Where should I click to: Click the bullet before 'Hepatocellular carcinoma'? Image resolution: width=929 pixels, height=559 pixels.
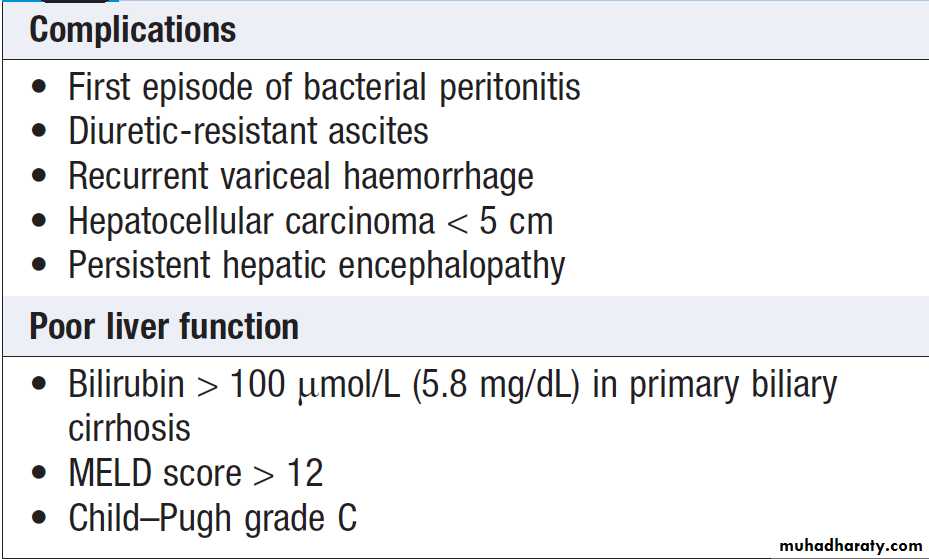[39, 222]
